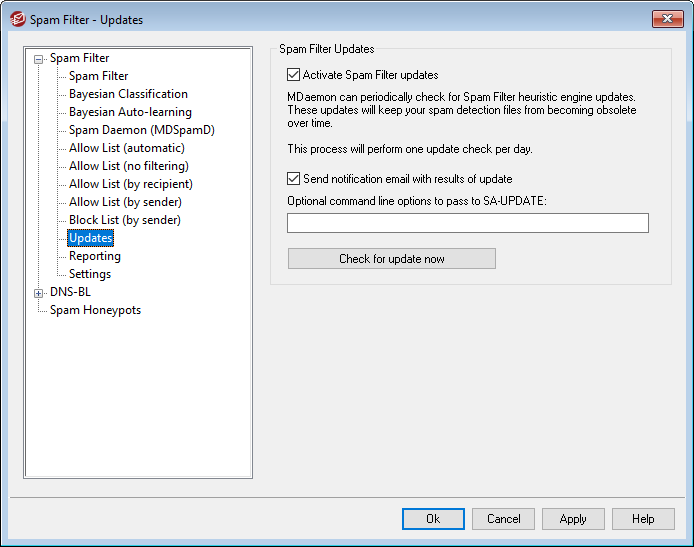Select Bayesian Classification in the tree
Viewport: 694px width, 547px height.
pyautogui.click(x=128, y=94)
